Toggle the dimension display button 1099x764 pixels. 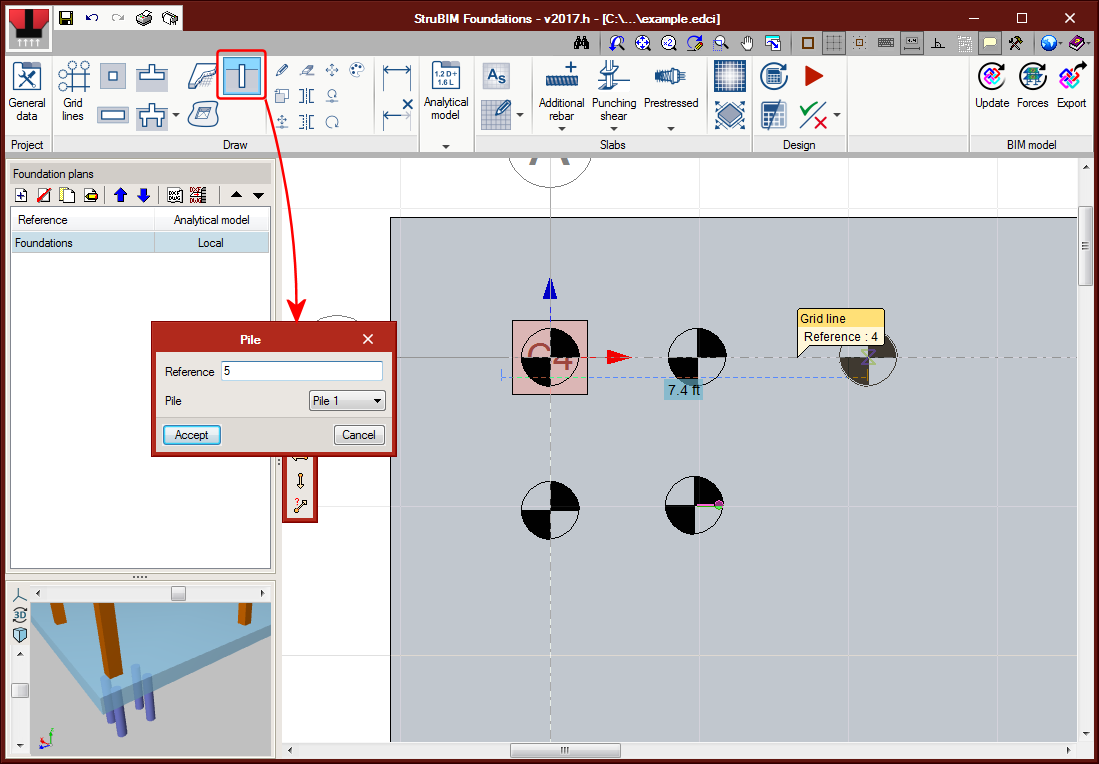[x=911, y=43]
